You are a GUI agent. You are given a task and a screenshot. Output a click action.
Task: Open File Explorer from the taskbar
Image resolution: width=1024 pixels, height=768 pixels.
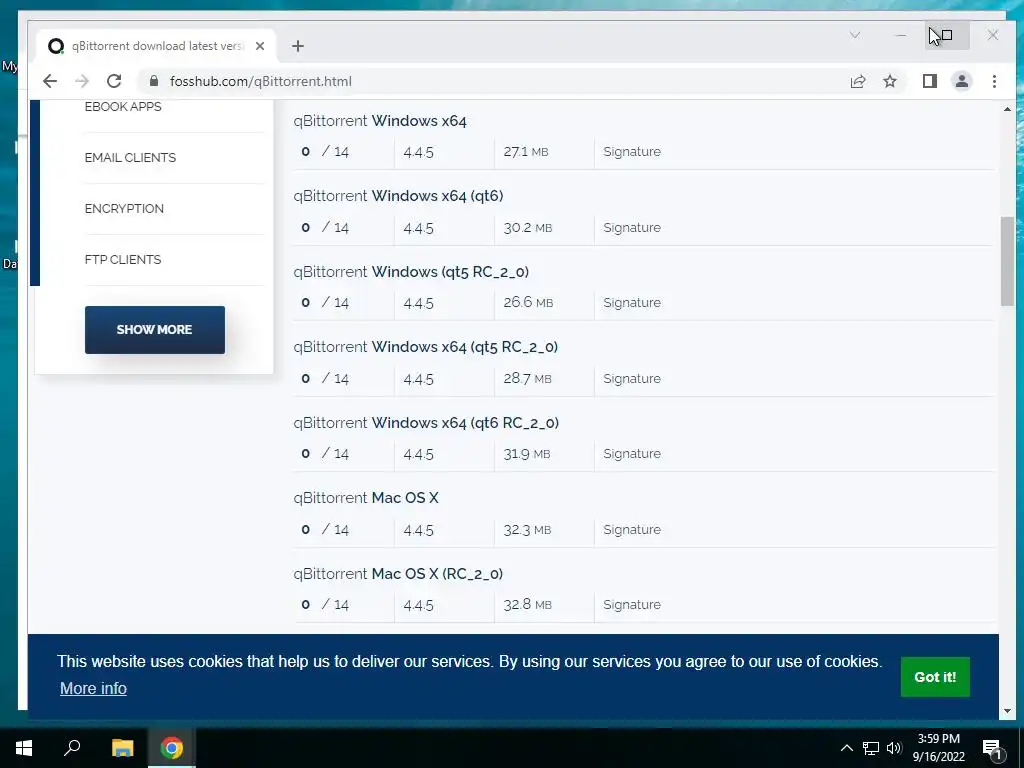tap(122, 748)
